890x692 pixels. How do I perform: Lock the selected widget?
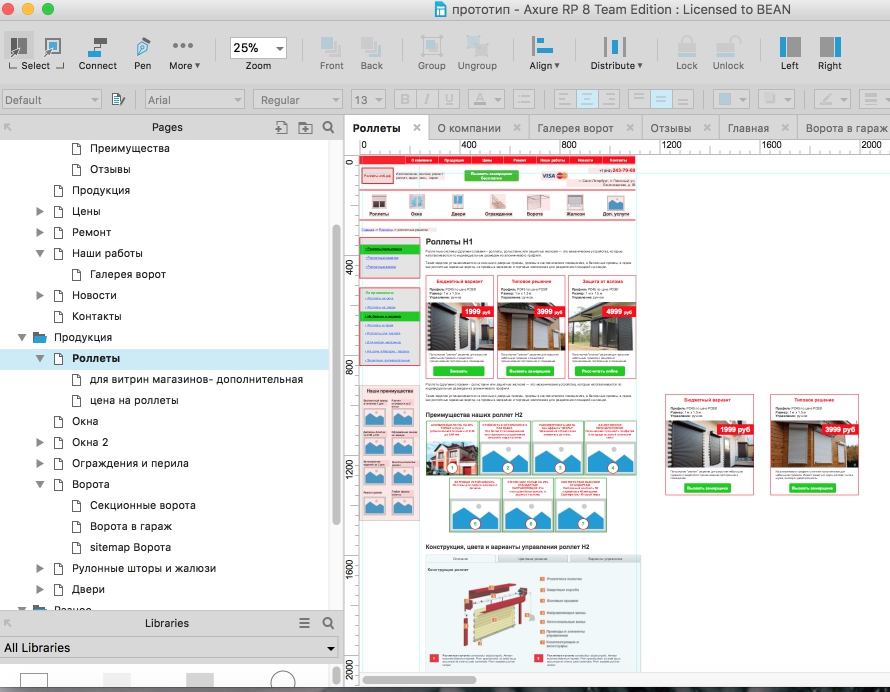(686, 54)
